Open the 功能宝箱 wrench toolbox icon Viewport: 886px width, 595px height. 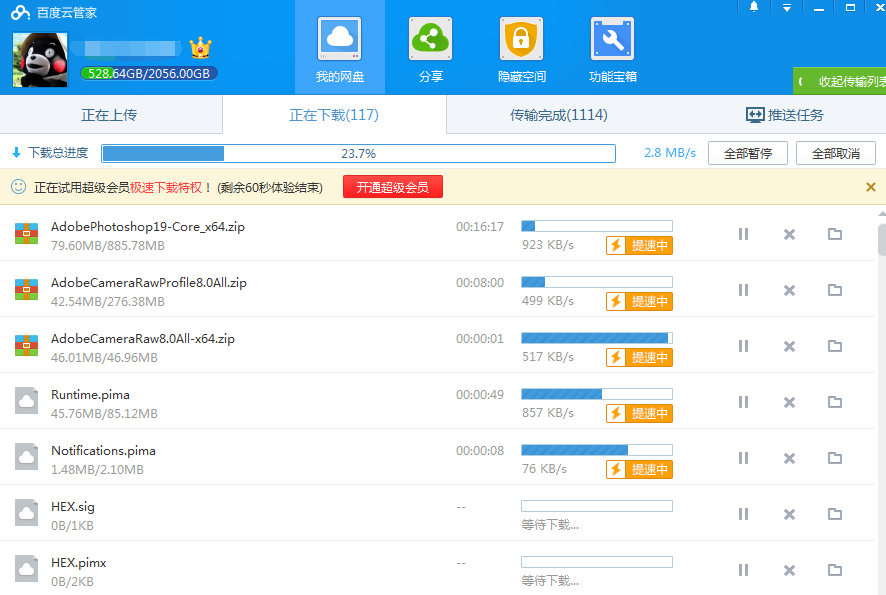point(612,40)
